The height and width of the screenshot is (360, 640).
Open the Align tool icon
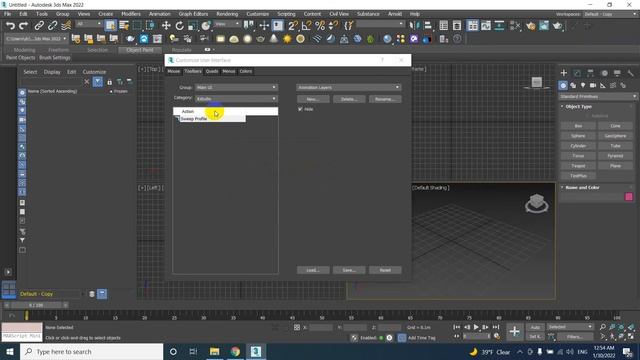[428, 26]
